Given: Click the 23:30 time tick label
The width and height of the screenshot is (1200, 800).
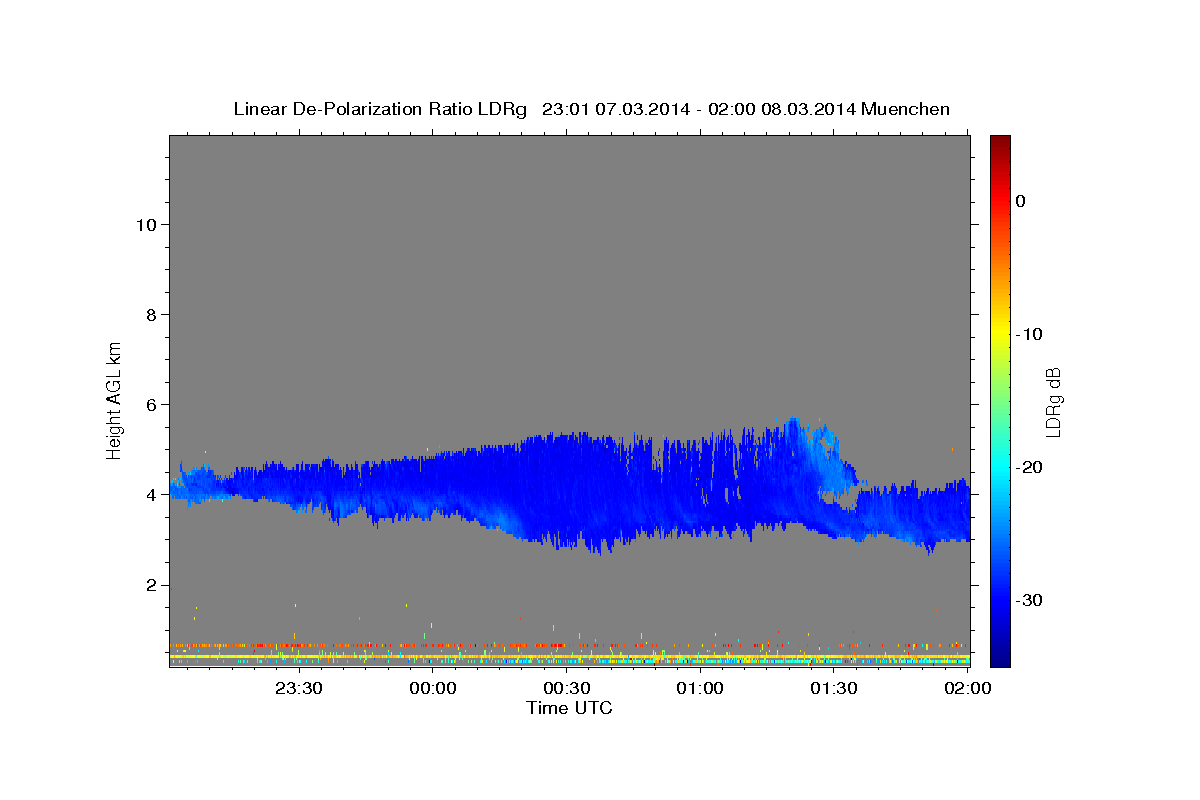Looking at the screenshot, I should (301, 688).
